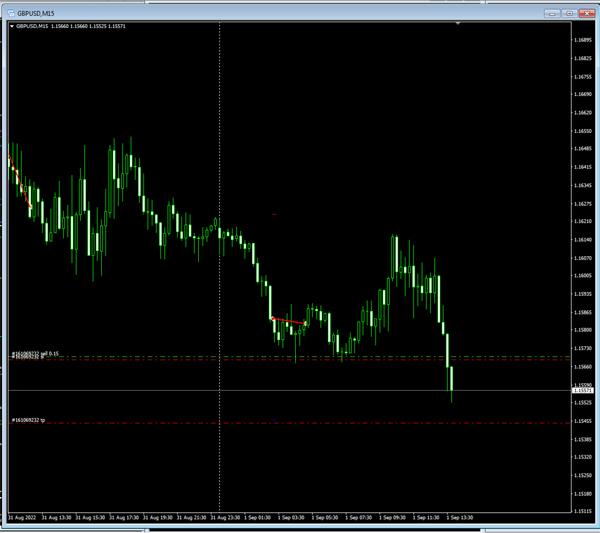Click the current price tag 1.15571
The image size is (600, 533).
coord(582,390)
